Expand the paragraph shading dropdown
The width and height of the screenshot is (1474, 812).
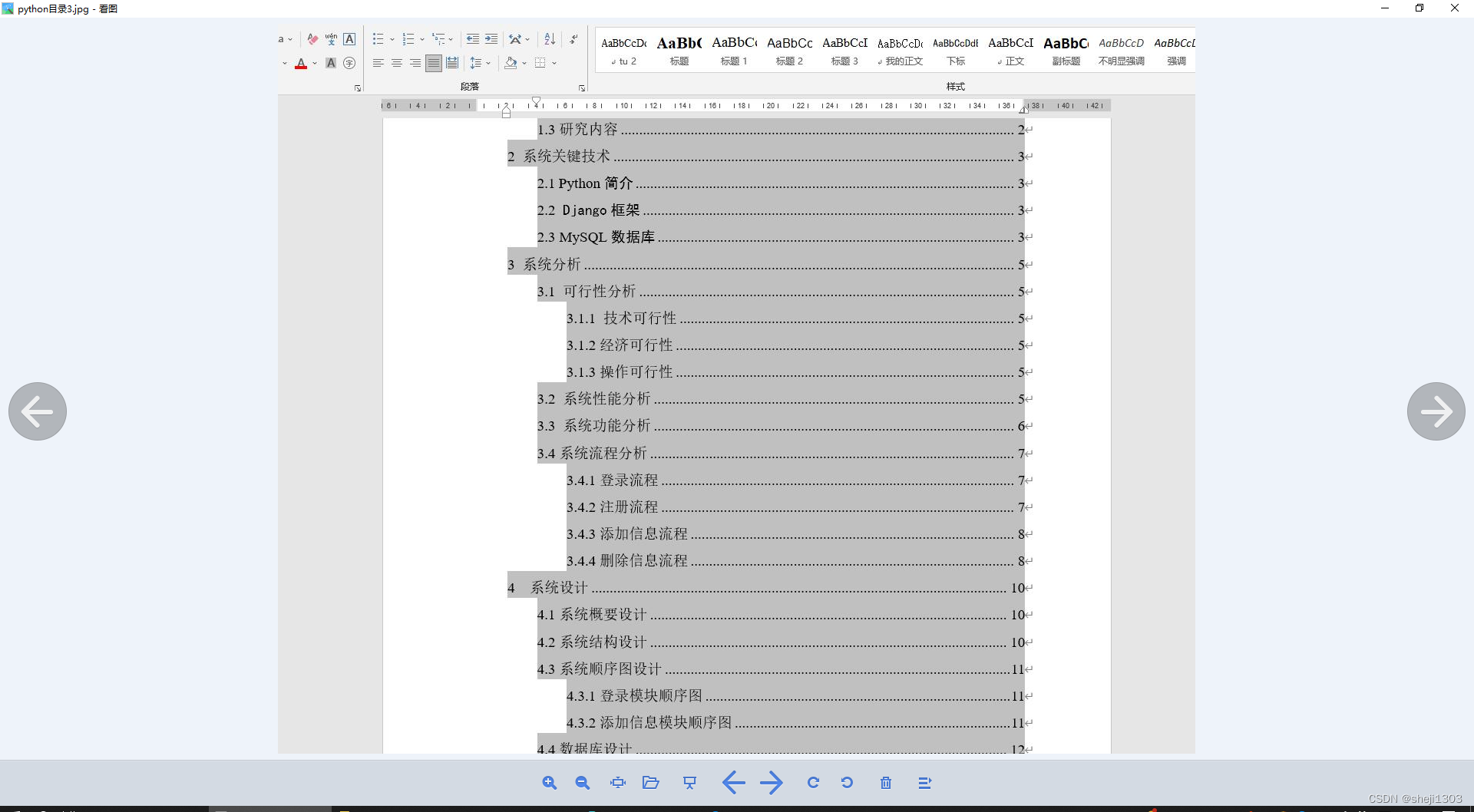[x=524, y=64]
